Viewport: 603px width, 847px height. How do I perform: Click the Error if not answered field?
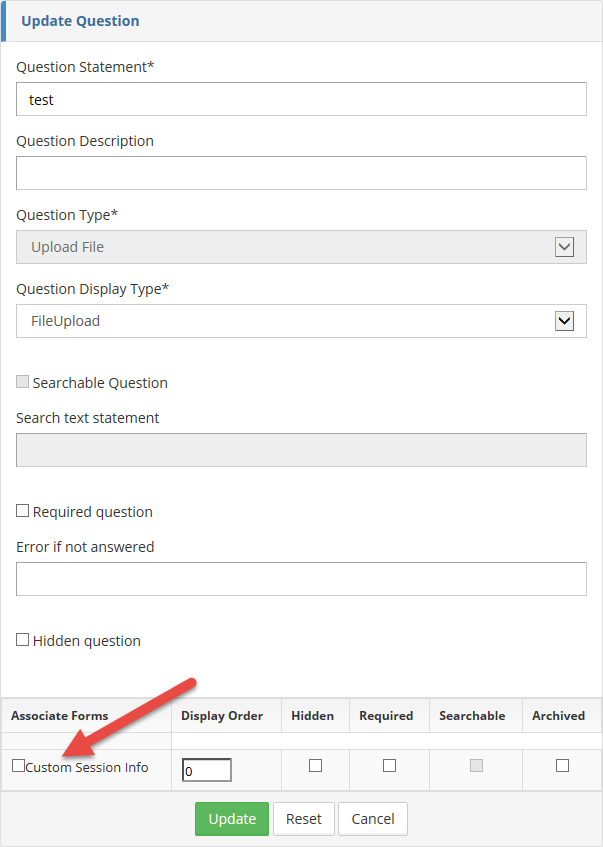point(300,579)
